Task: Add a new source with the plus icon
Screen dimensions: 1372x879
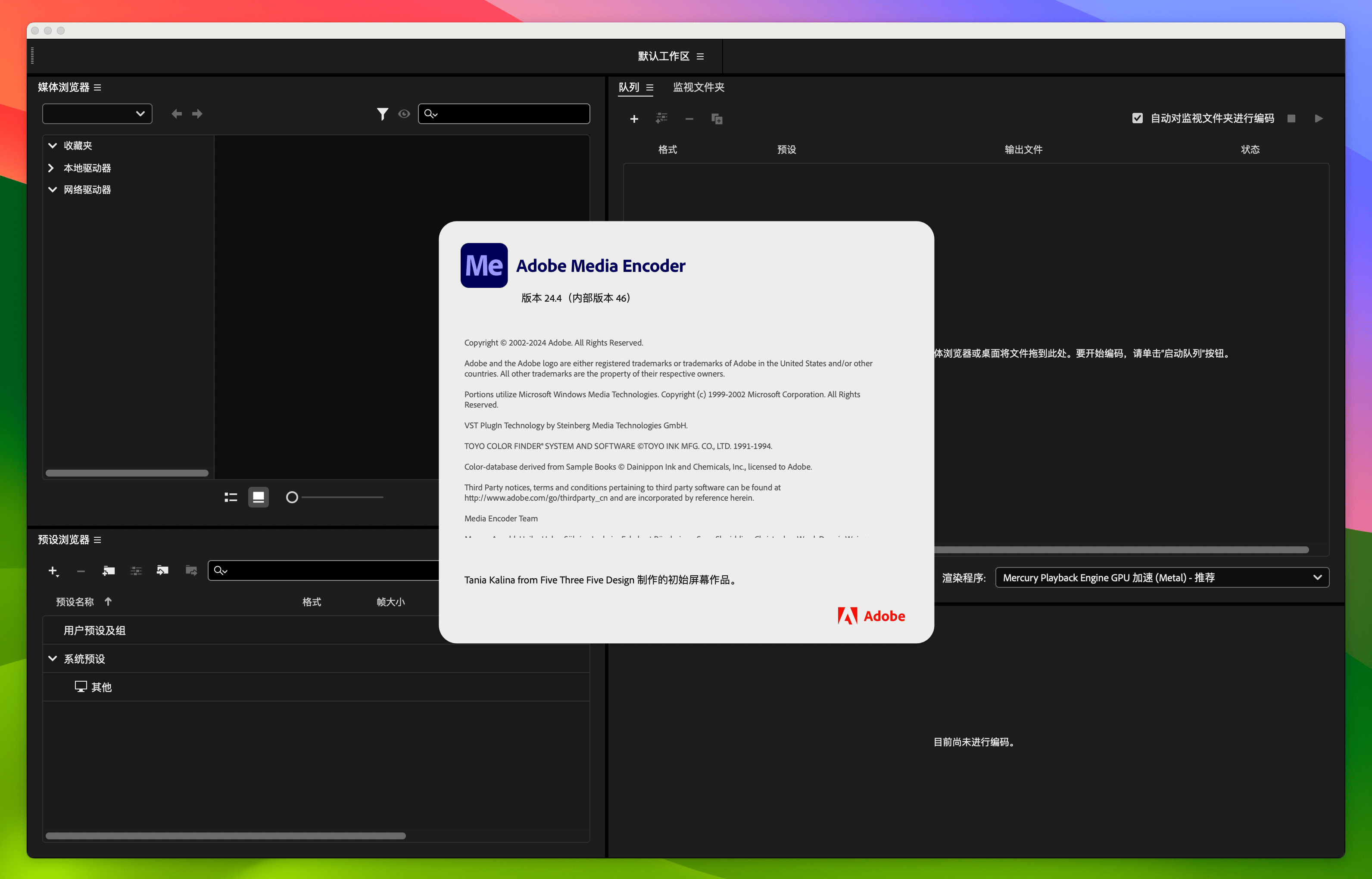Action: (635, 119)
